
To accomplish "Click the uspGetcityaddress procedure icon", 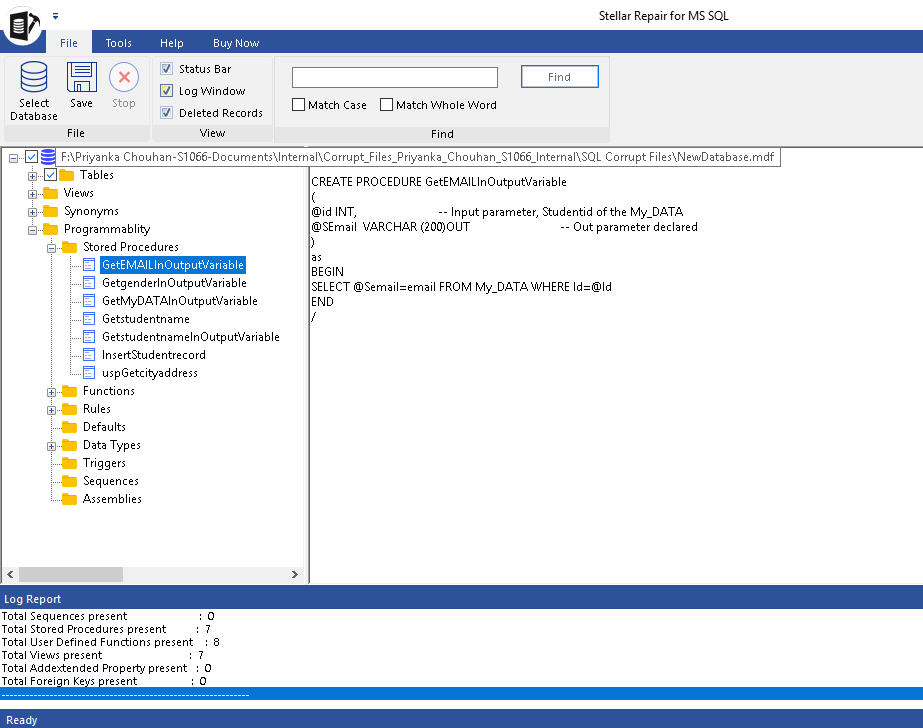I will (x=89, y=373).
